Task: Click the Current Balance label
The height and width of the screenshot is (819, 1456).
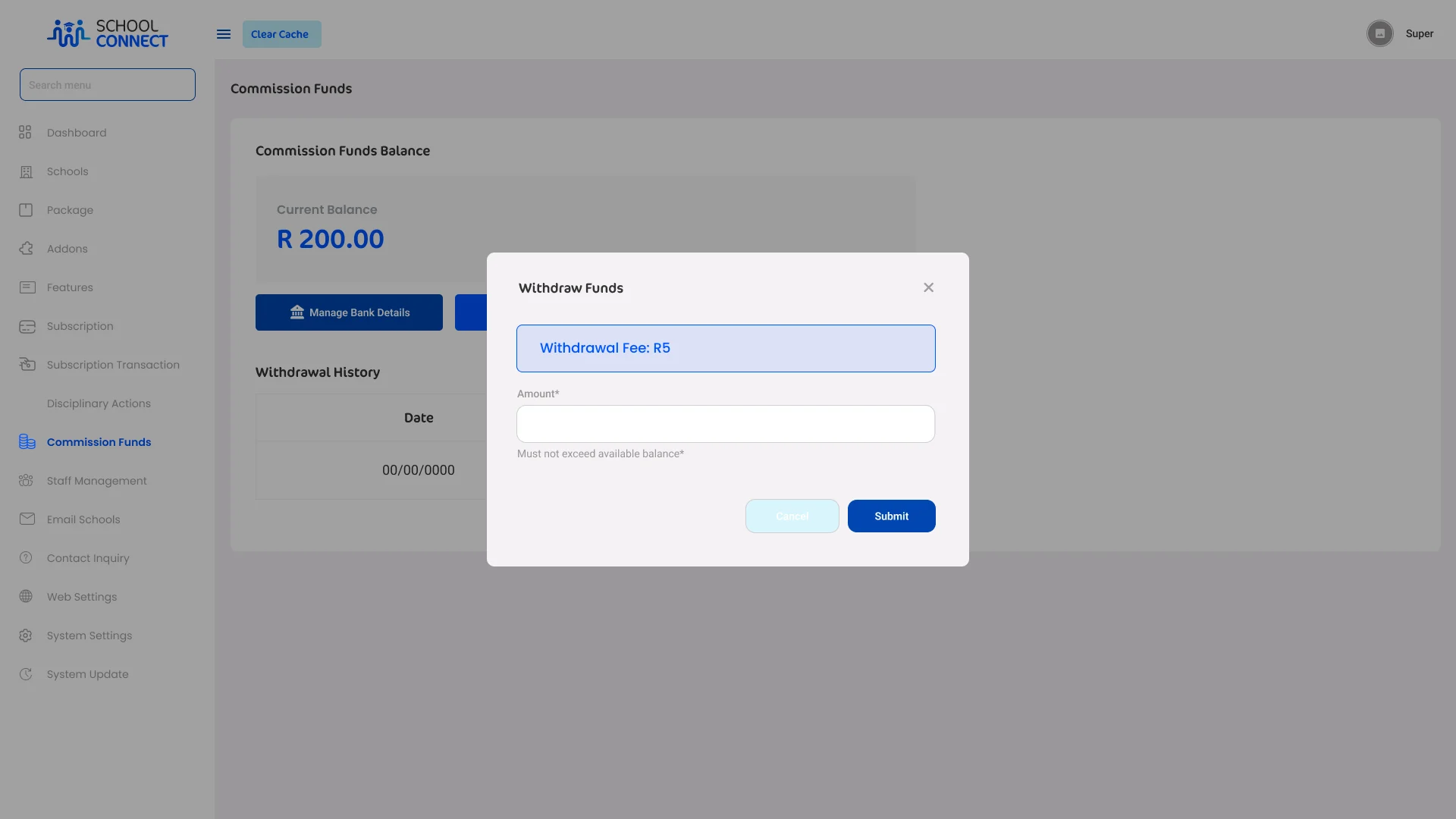Action: click(x=327, y=209)
